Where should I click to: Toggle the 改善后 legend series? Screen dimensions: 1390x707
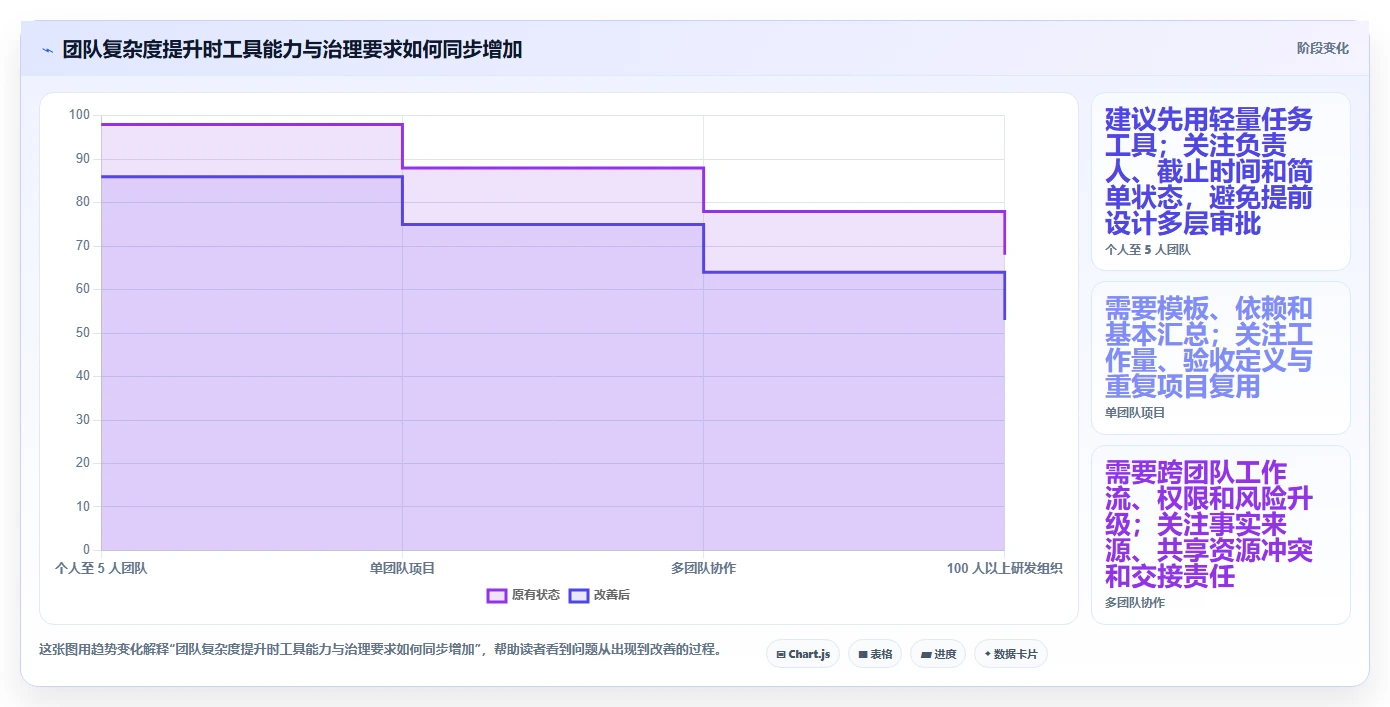pyautogui.click(x=599, y=595)
